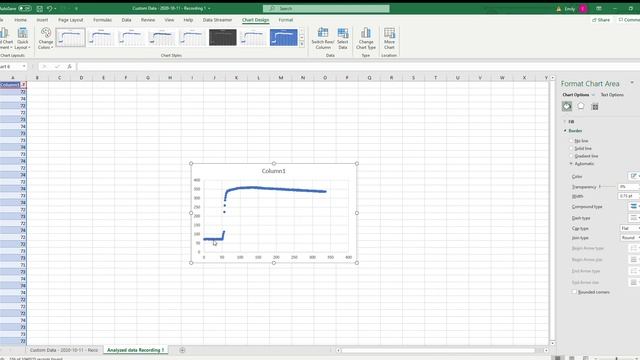Click the horizontal scrollbar at bottom
The height and width of the screenshot is (360, 640).
coord(438,350)
